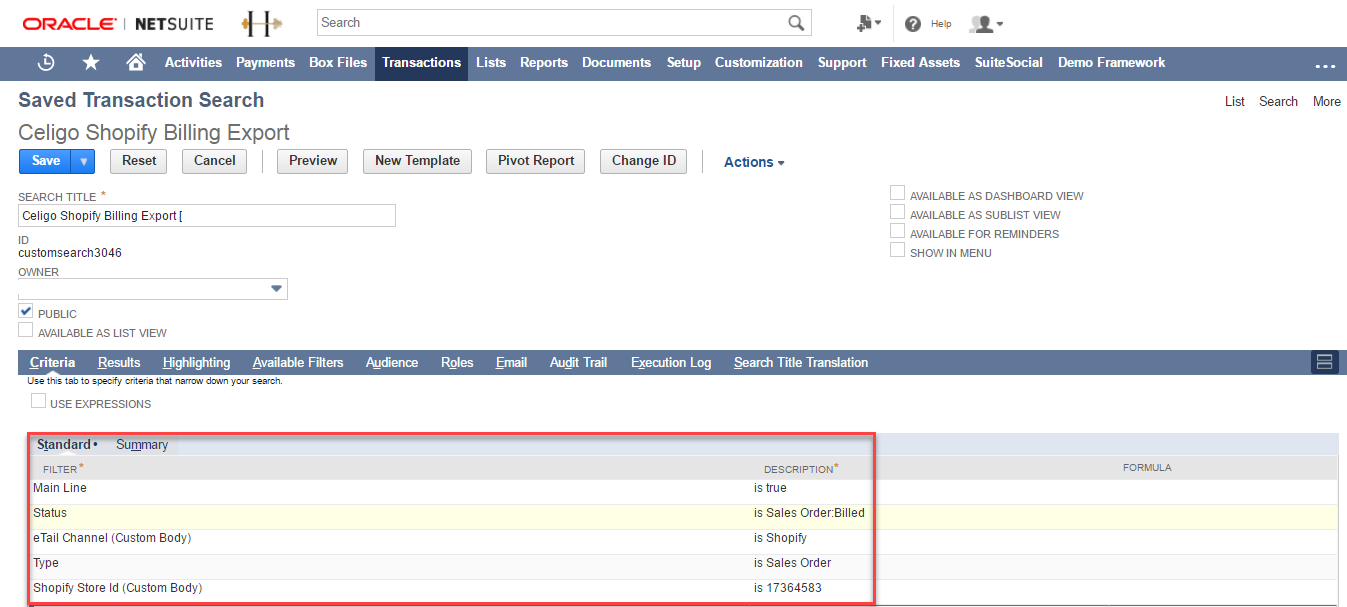Click the List link at top right
The image size is (1347, 607).
[1235, 101]
